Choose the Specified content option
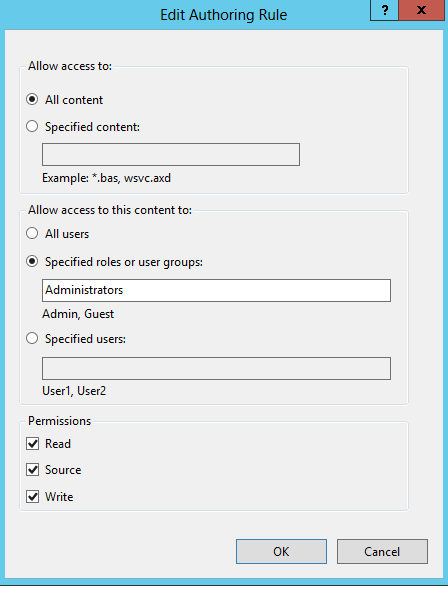448x589 pixels. coord(32,126)
